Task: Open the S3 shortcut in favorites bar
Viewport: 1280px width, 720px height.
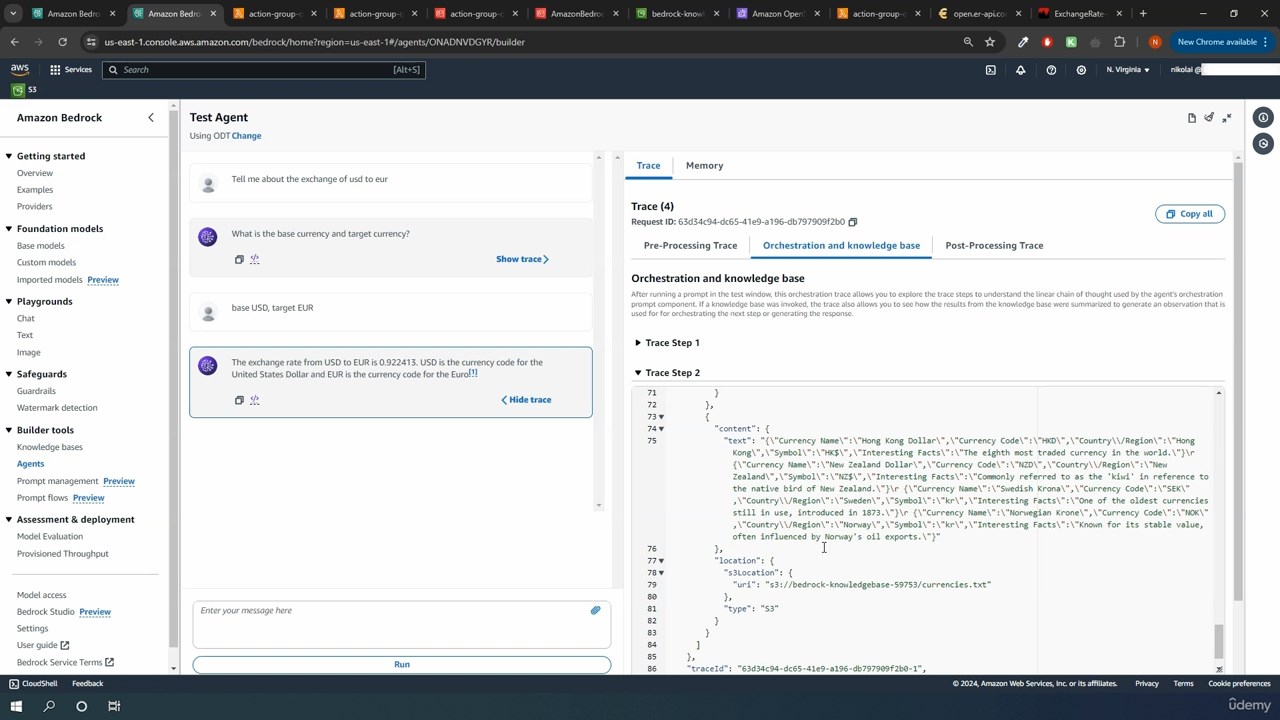Action: pyautogui.click(x=25, y=90)
